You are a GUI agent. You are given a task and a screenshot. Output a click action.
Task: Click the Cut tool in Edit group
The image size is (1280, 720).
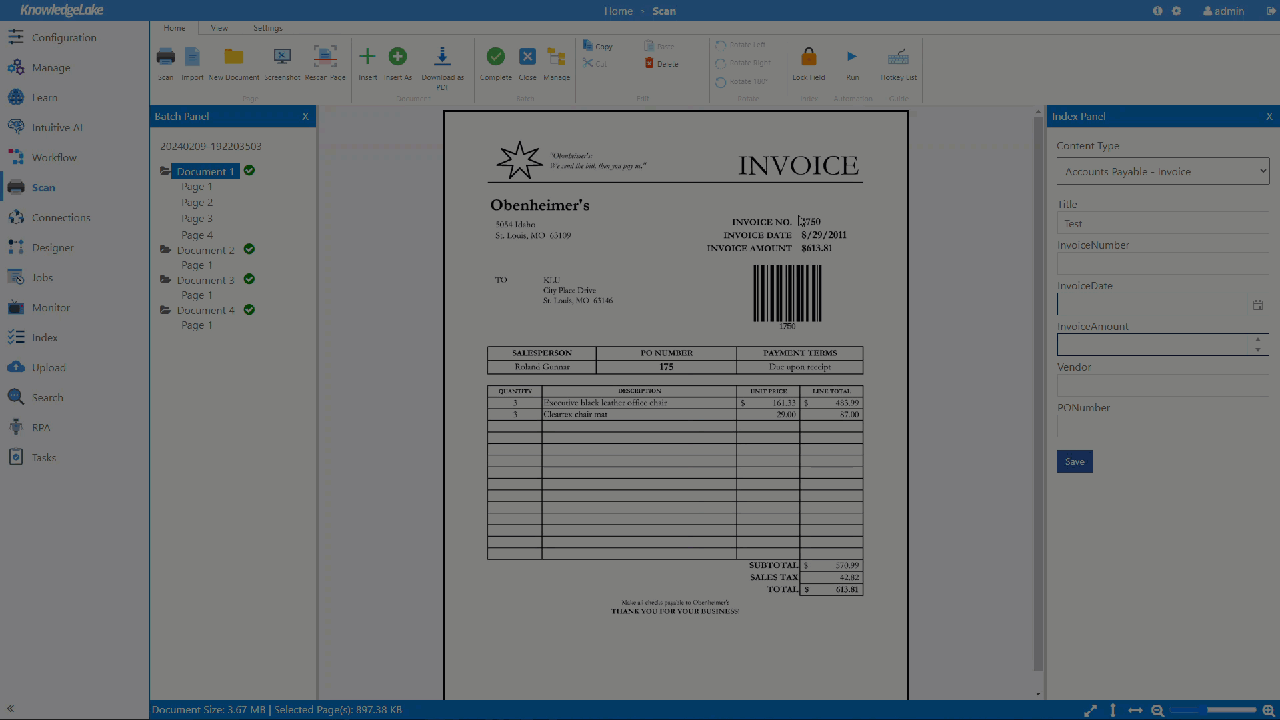[595, 64]
